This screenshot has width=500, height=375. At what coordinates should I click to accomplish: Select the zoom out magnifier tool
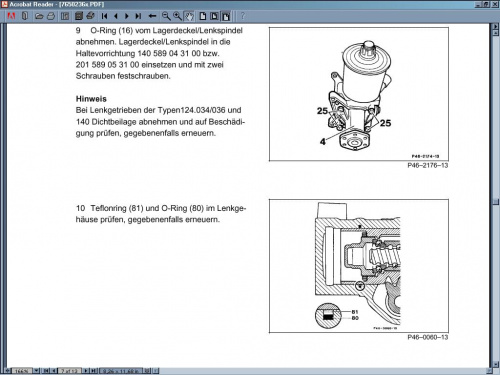pos(166,16)
